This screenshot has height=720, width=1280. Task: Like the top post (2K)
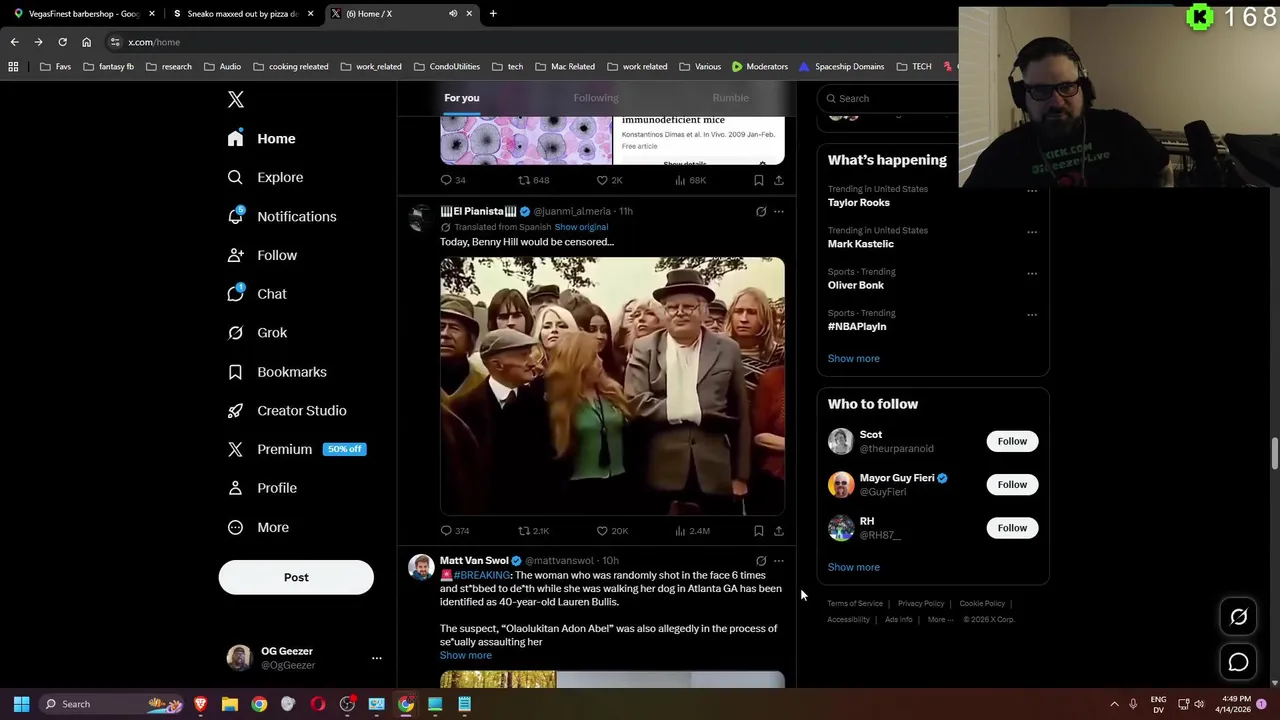point(609,180)
